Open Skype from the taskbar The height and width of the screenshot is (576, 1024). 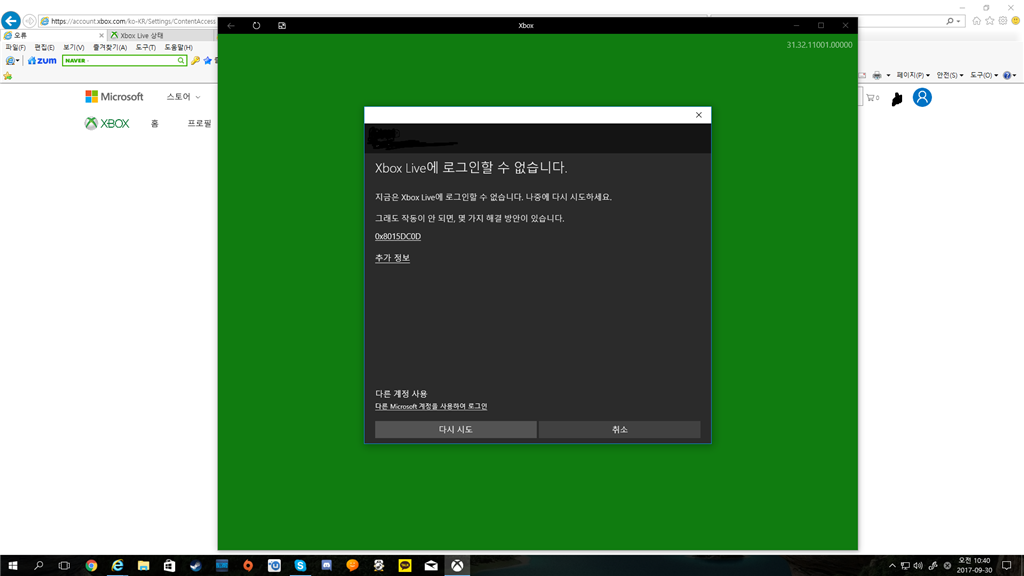tap(300, 566)
